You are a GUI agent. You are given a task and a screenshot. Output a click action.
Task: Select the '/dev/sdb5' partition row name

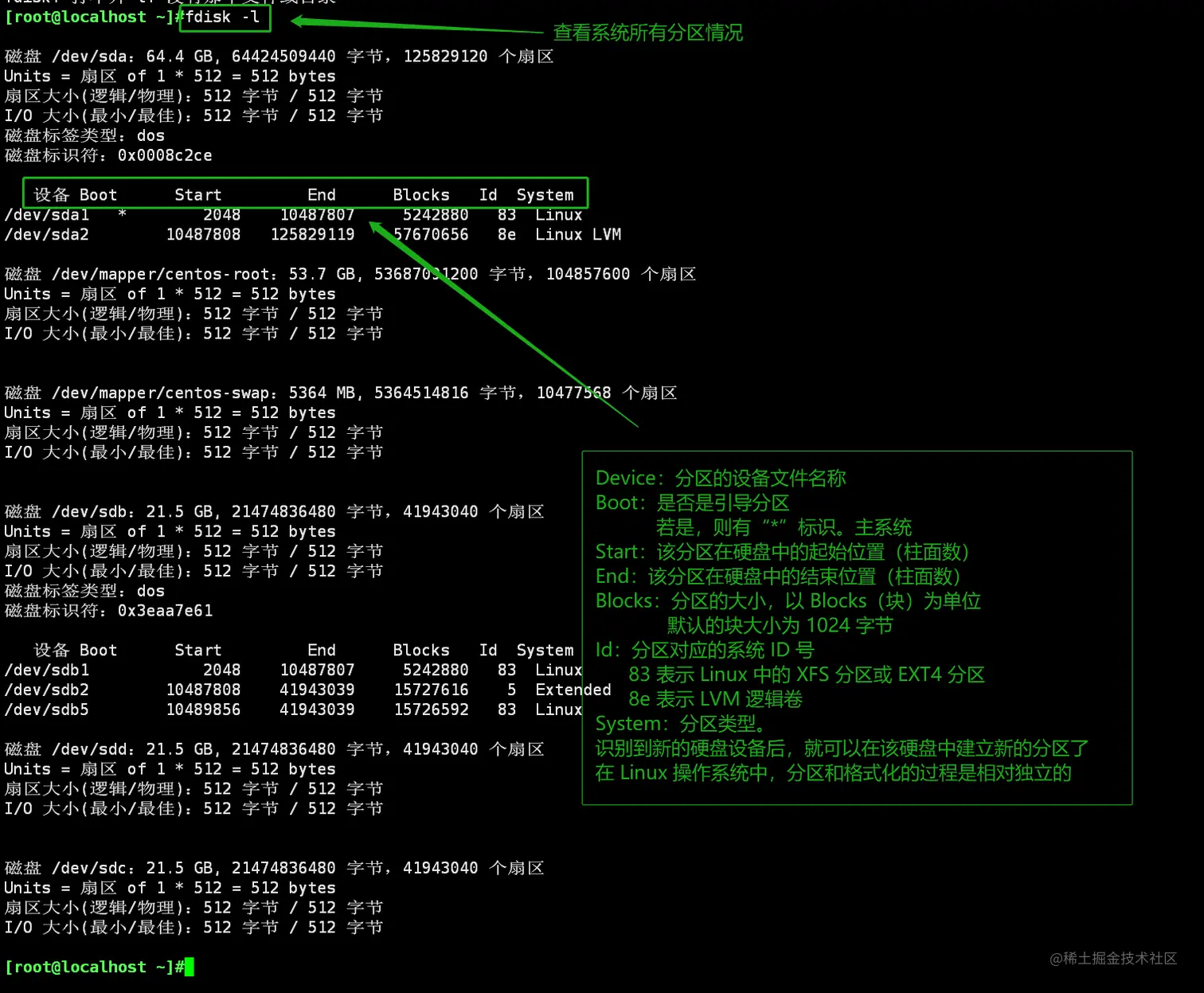click(x=47, y=710)
